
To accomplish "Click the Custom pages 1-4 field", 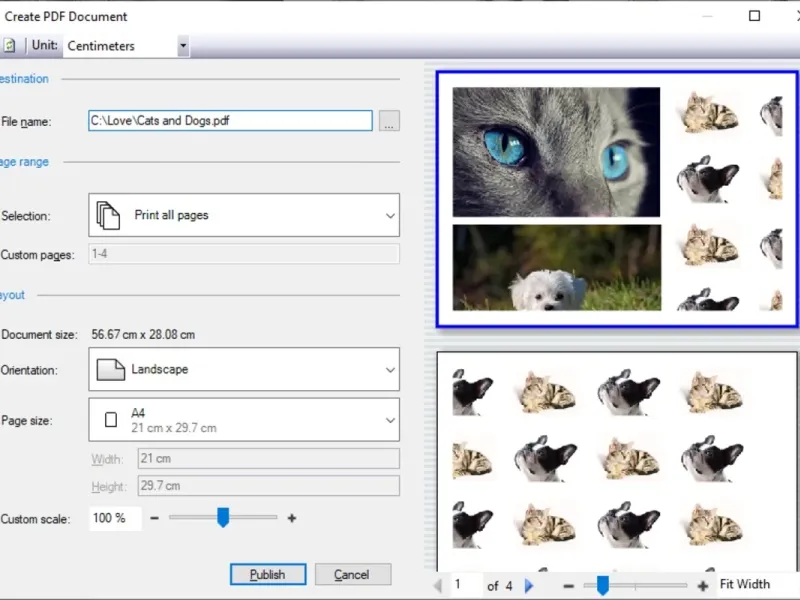I will coord(244,254).
